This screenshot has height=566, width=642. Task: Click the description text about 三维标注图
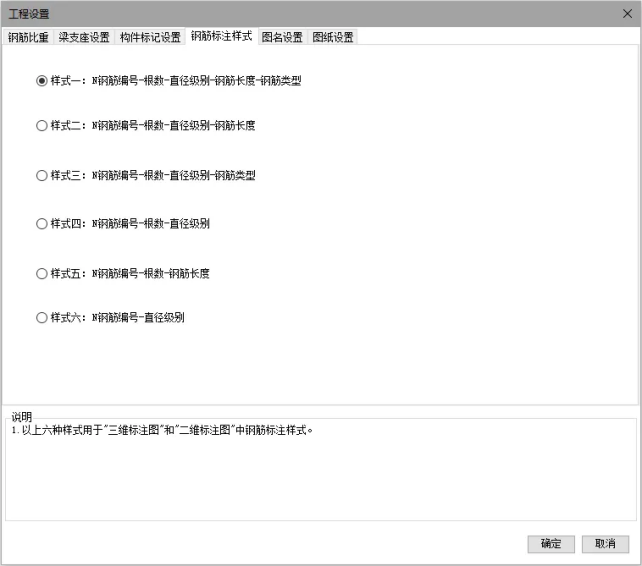[162, 430]
